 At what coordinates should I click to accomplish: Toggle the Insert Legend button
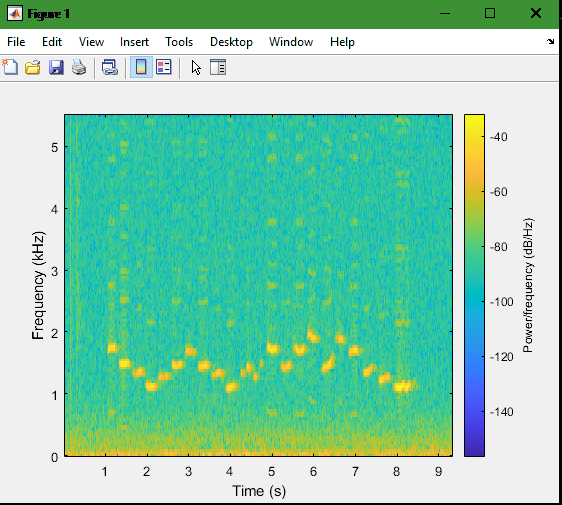pos(164,67)
